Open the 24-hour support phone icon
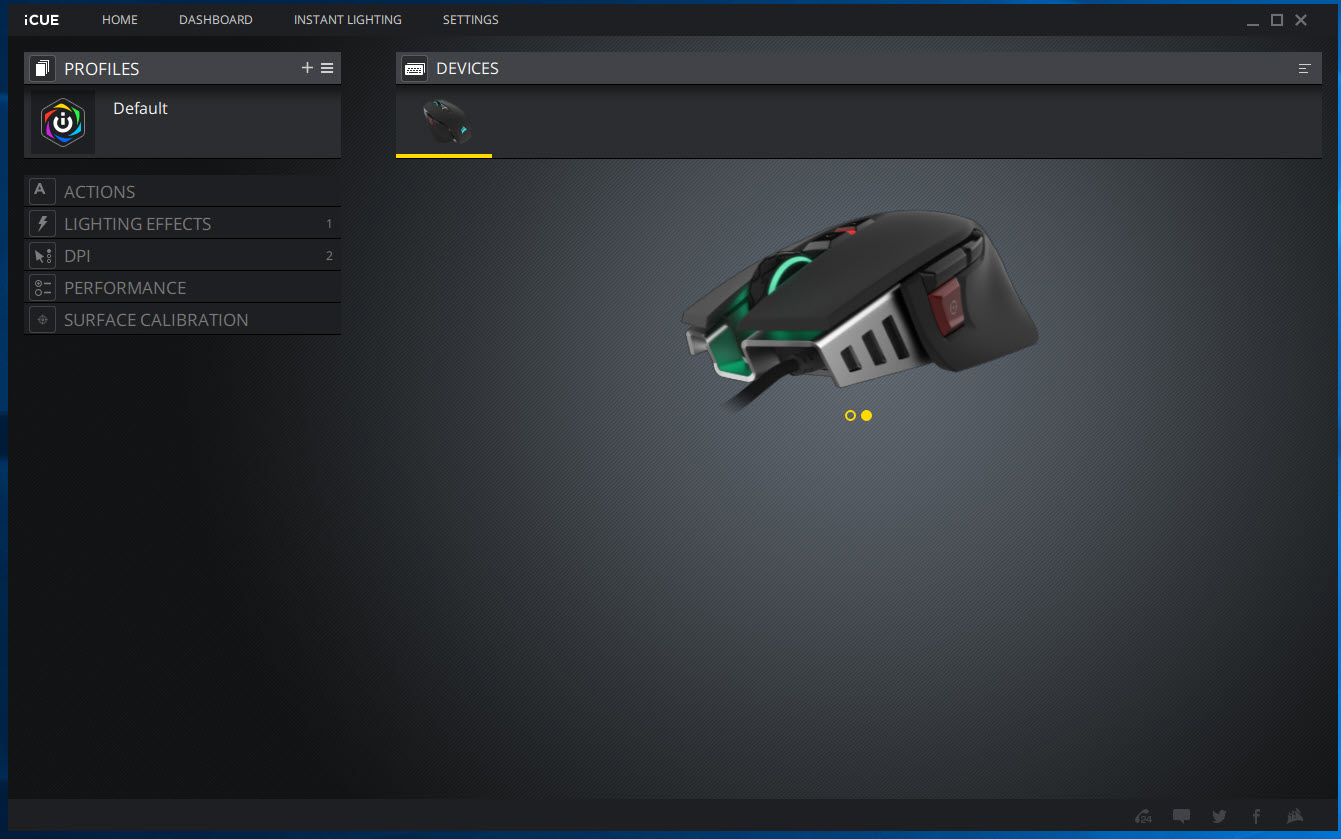This screenshot has height=839, width=1341. point(1144,816)
